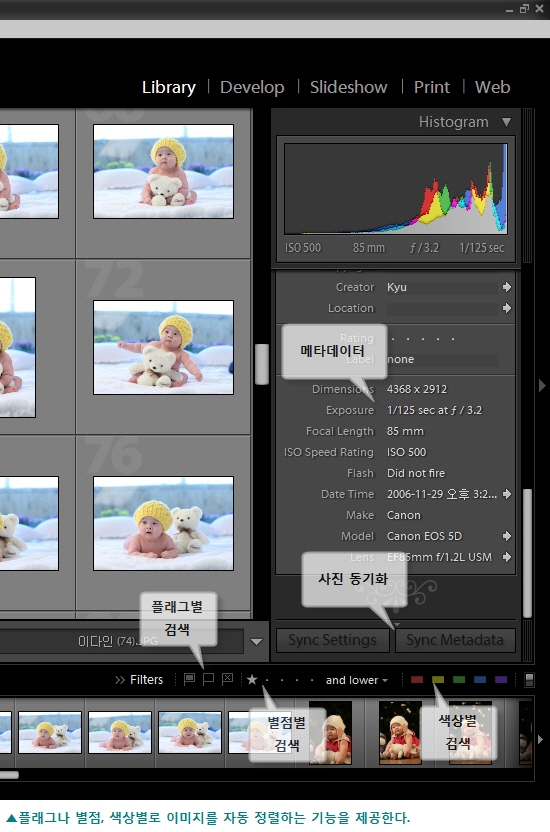Switch to the Library module

point(169,88)
